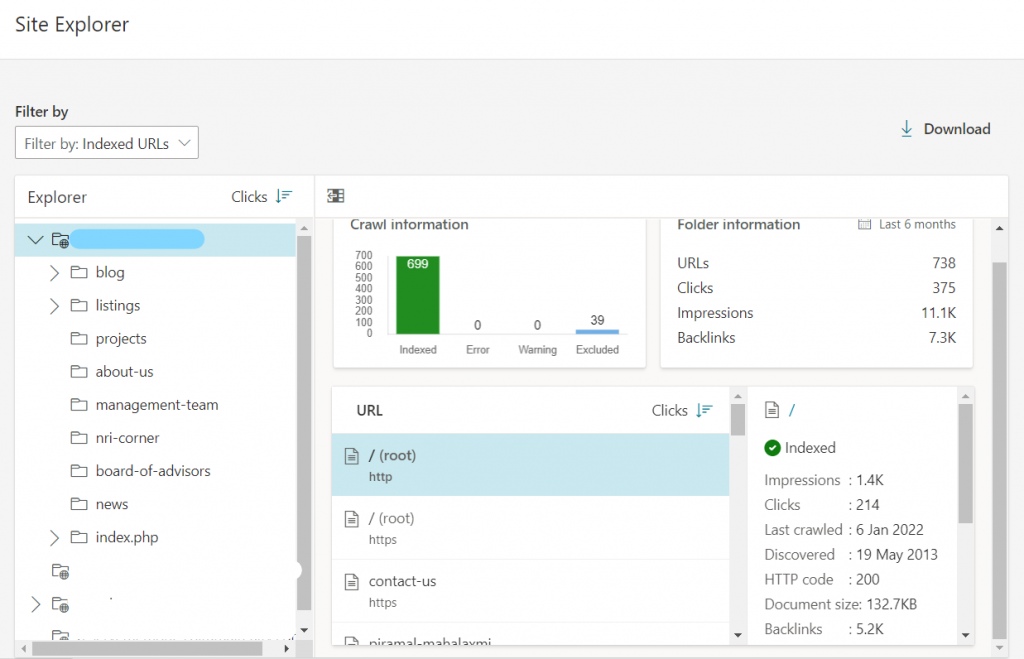
Task: Click the Explorer tree scrollbar down arrow
Action: tap(304, 630)
